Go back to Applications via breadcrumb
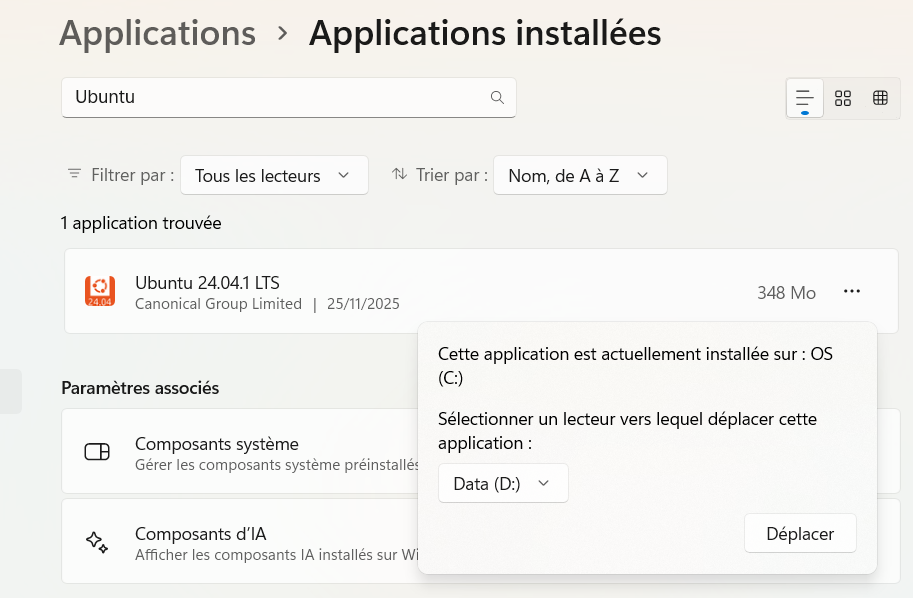913x598 pixels. pyautogui.click(x=157, y=33)
